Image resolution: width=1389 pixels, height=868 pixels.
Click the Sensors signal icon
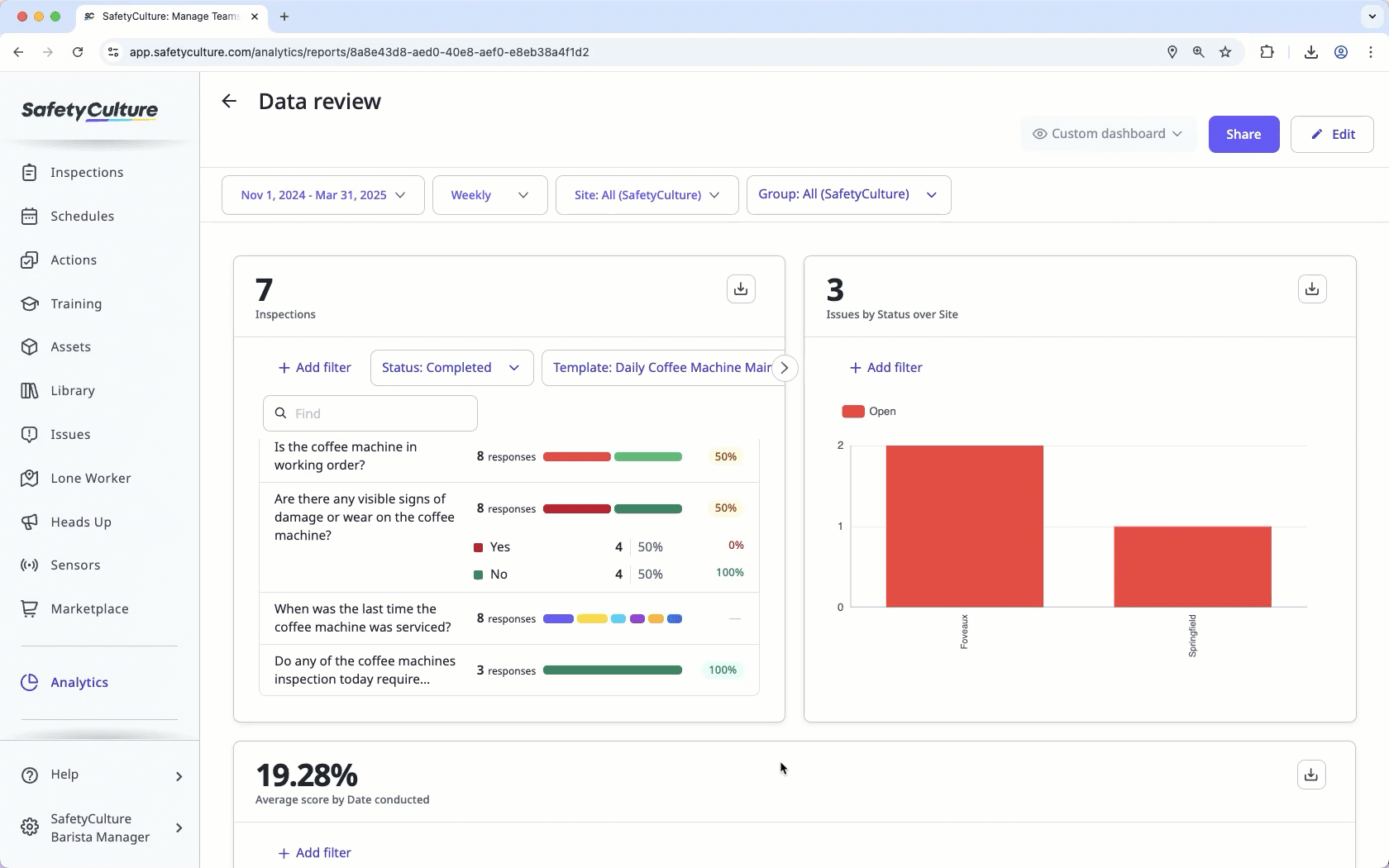pyautogui.click(x=30, y=565)
